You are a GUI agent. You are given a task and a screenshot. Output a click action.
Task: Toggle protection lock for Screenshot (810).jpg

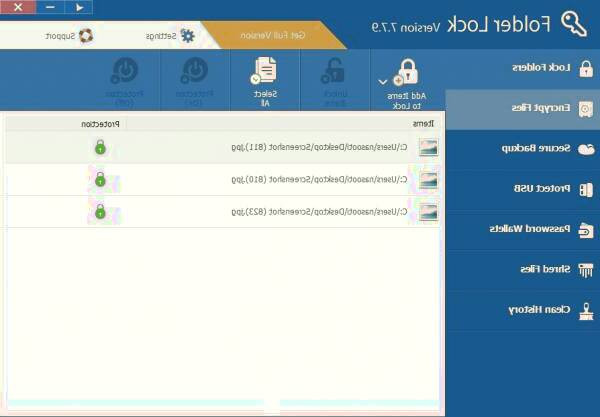tap(100, 179)
